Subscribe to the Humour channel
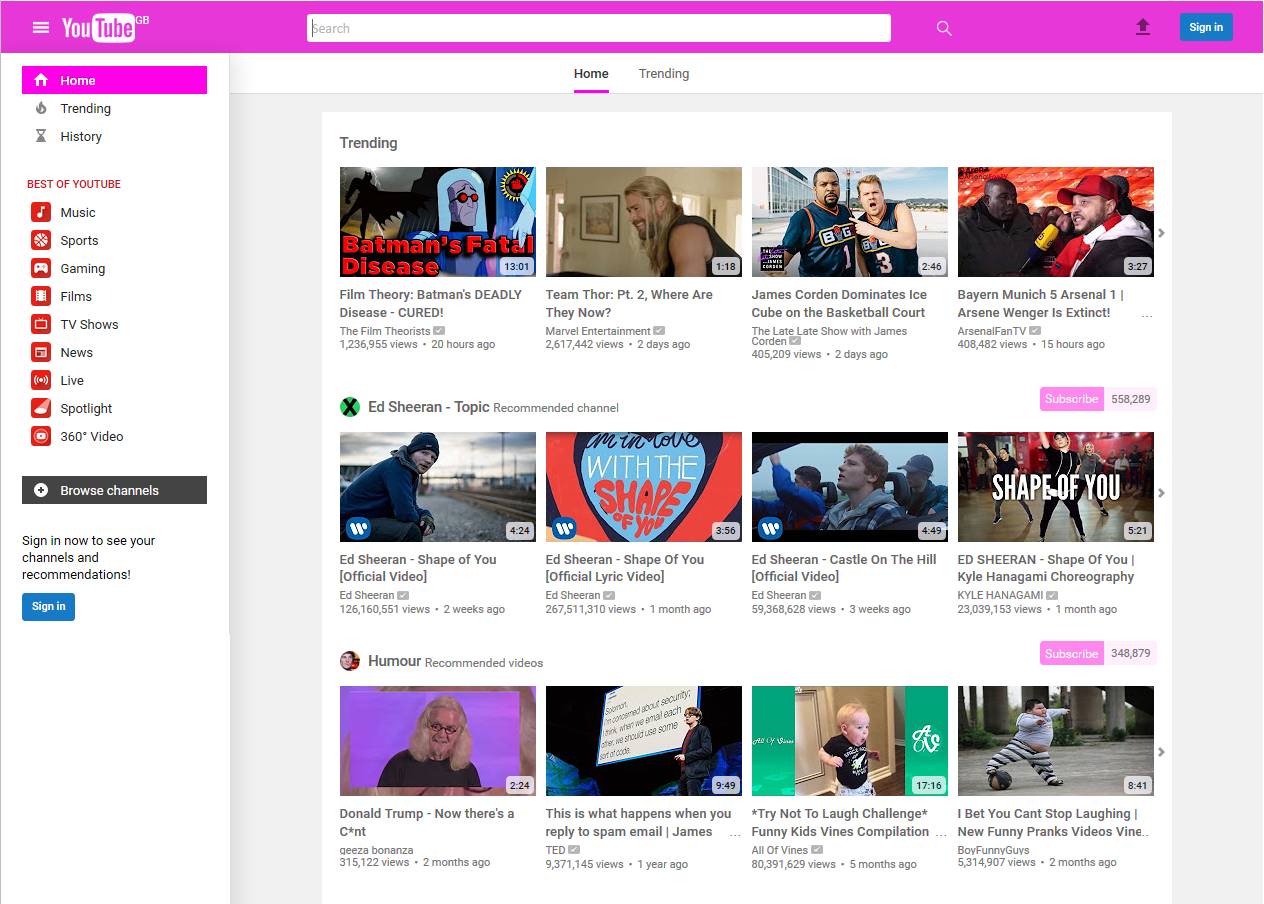 (1071, 653)
